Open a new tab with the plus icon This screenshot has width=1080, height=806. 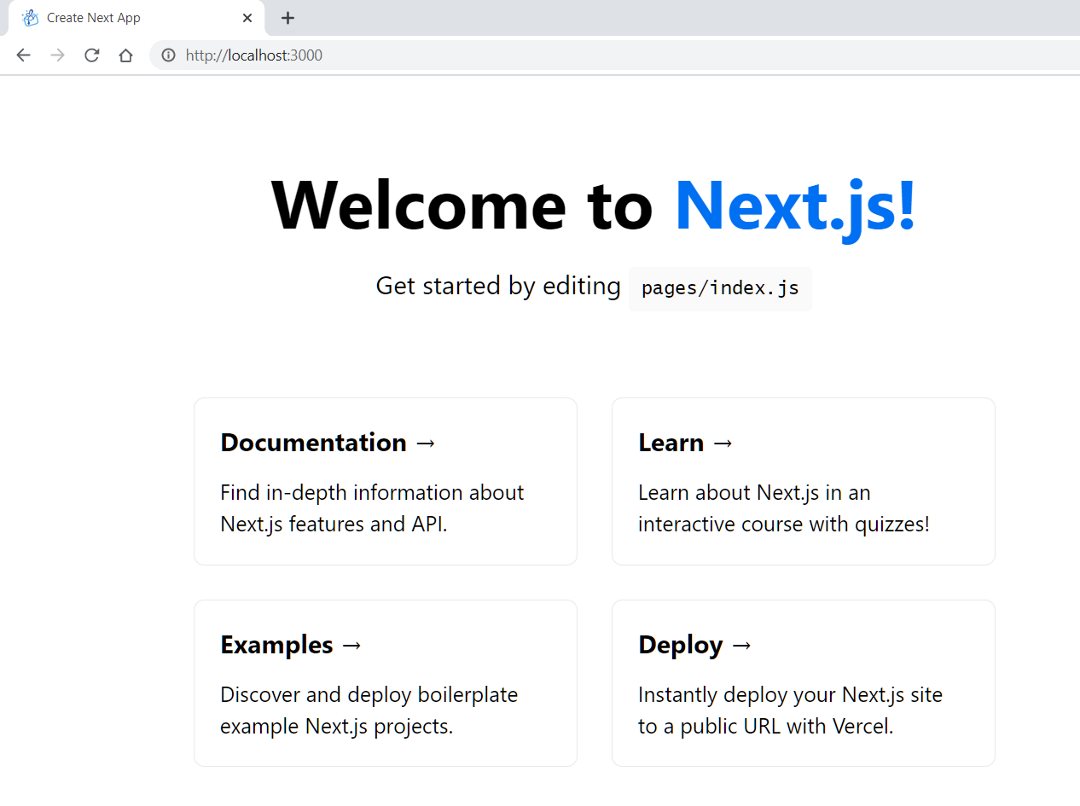[x=288, y=17]
